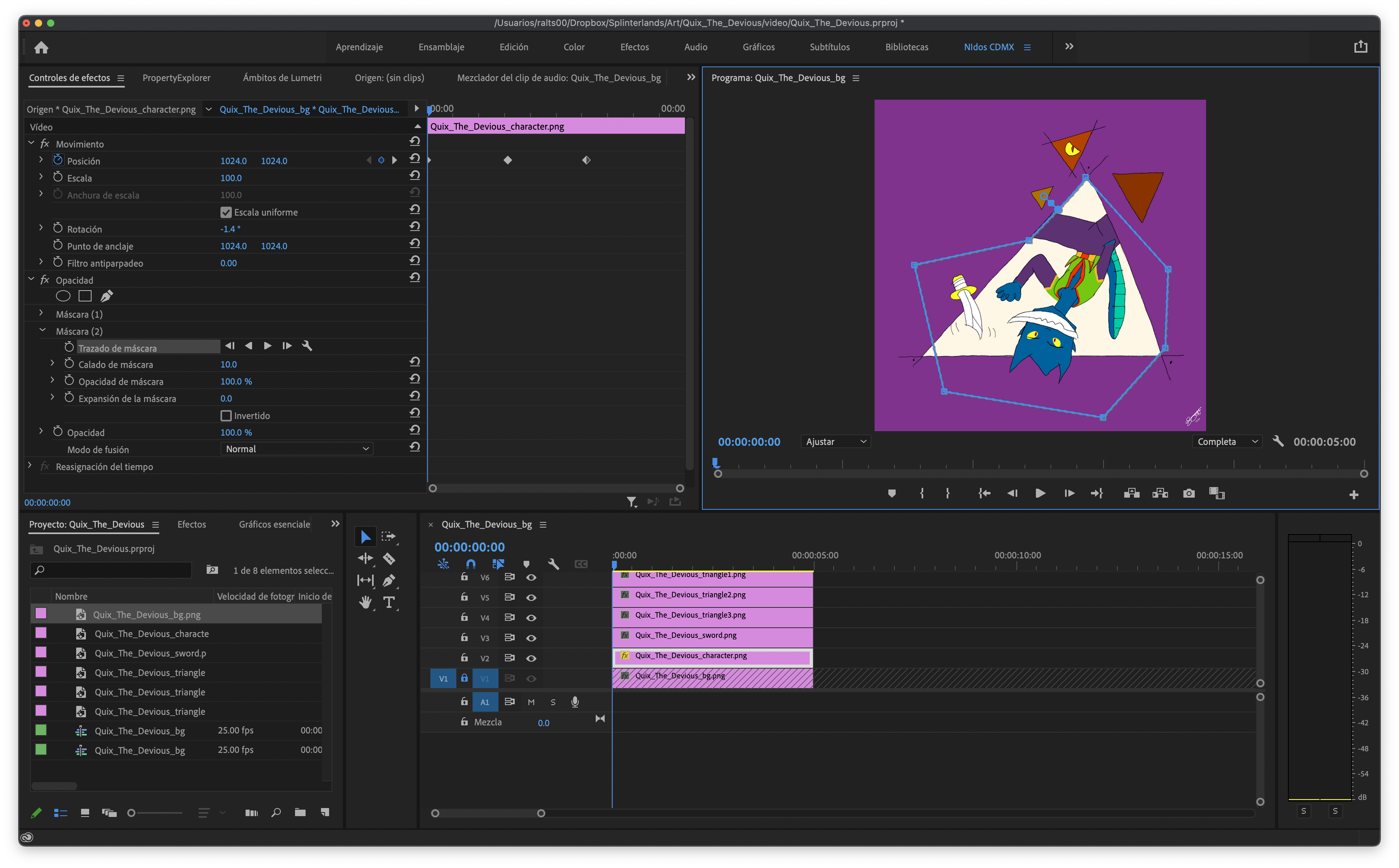The height and width of the screenshot is (868, 1399).
Task: Open Program monitor button editor plus
Action: point(1354,495)
